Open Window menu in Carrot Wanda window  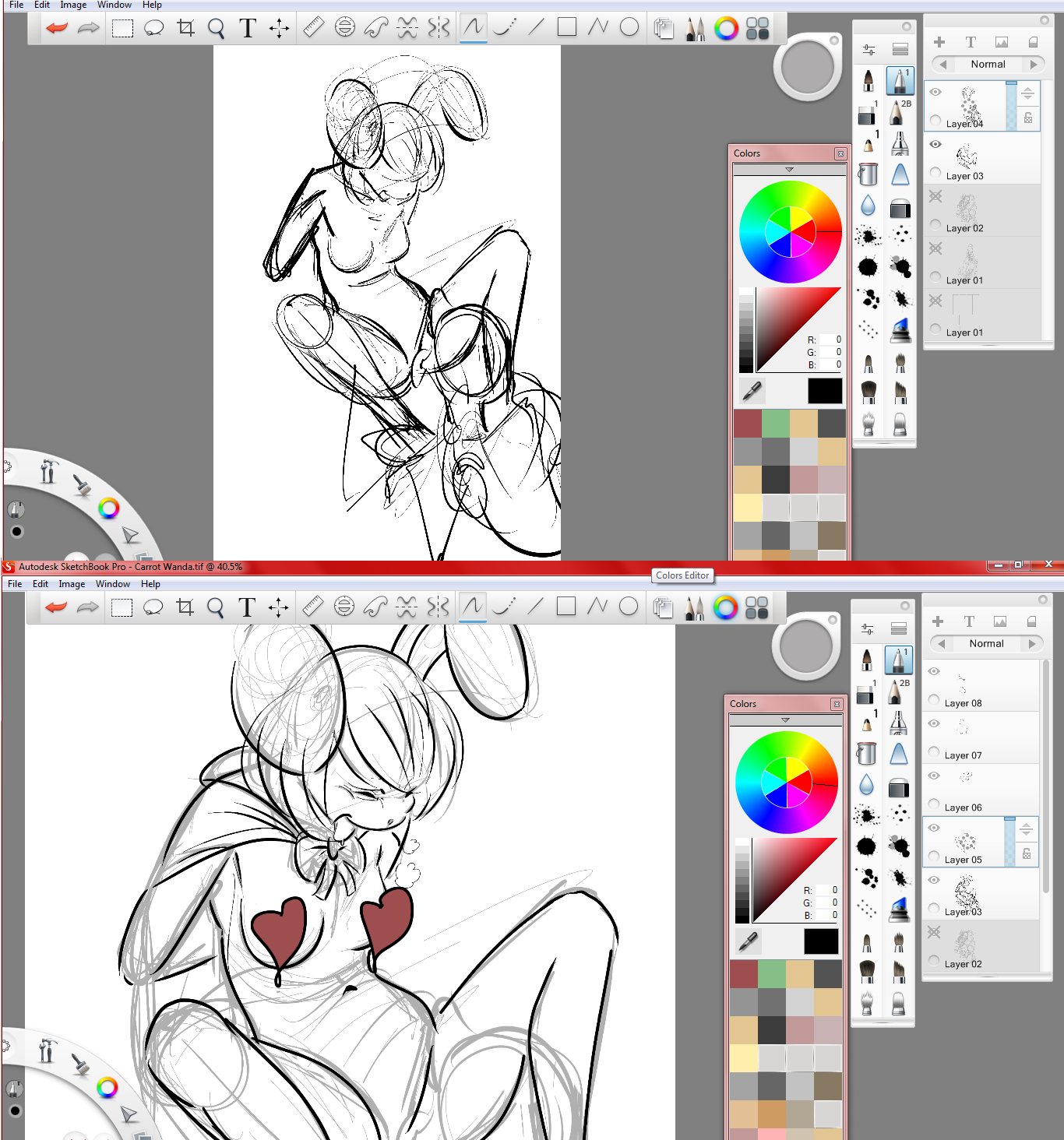pos(113,584)
